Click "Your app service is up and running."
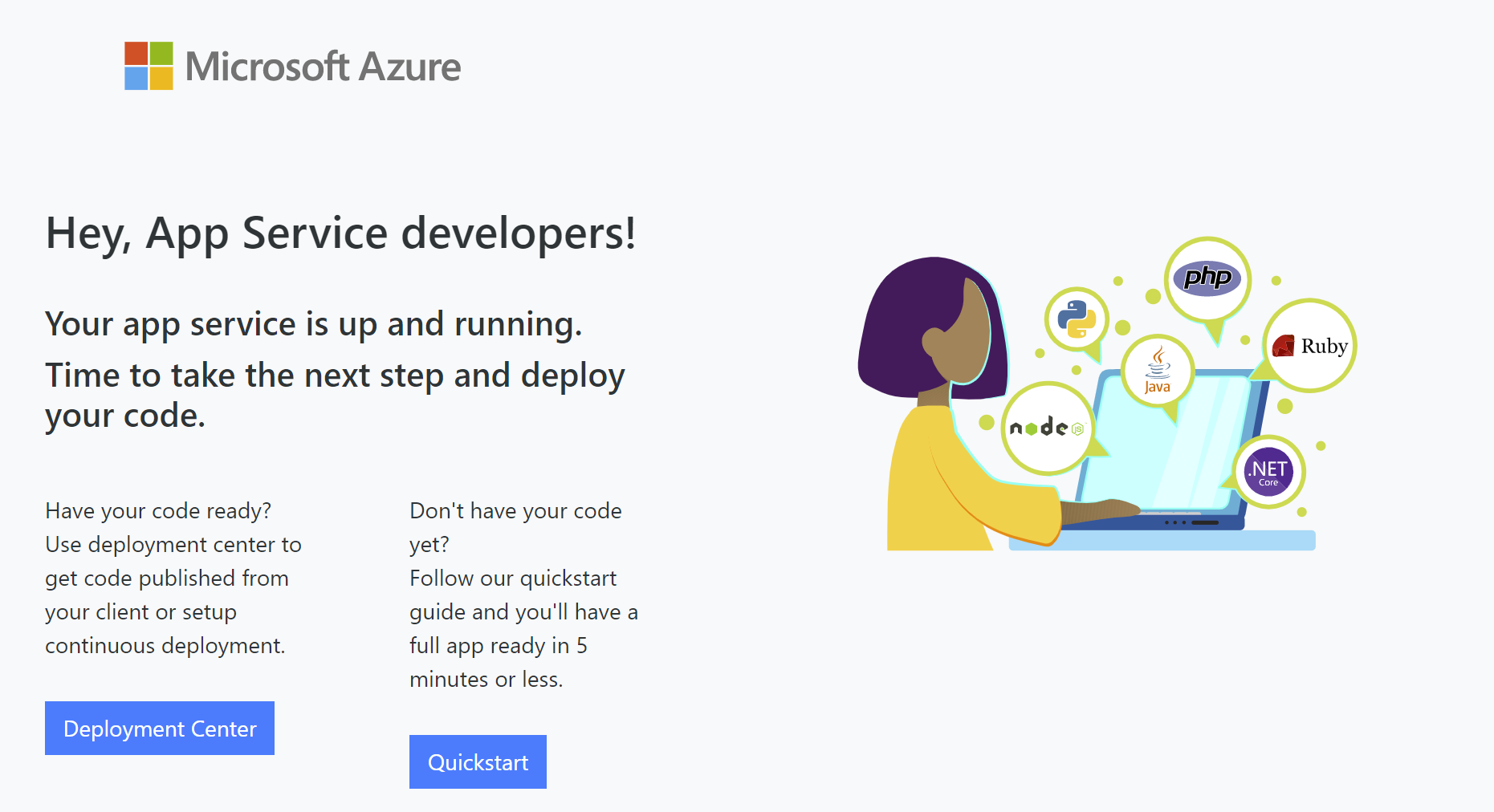The image size is (1494, 812). 314,324
